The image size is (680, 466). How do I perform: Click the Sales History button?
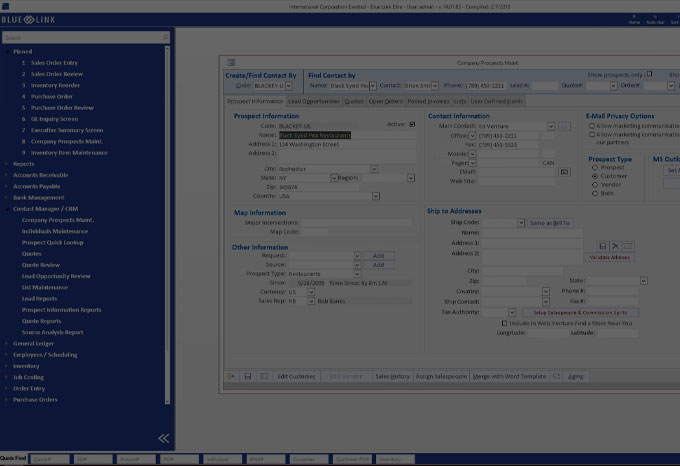(x=392, y=376)
